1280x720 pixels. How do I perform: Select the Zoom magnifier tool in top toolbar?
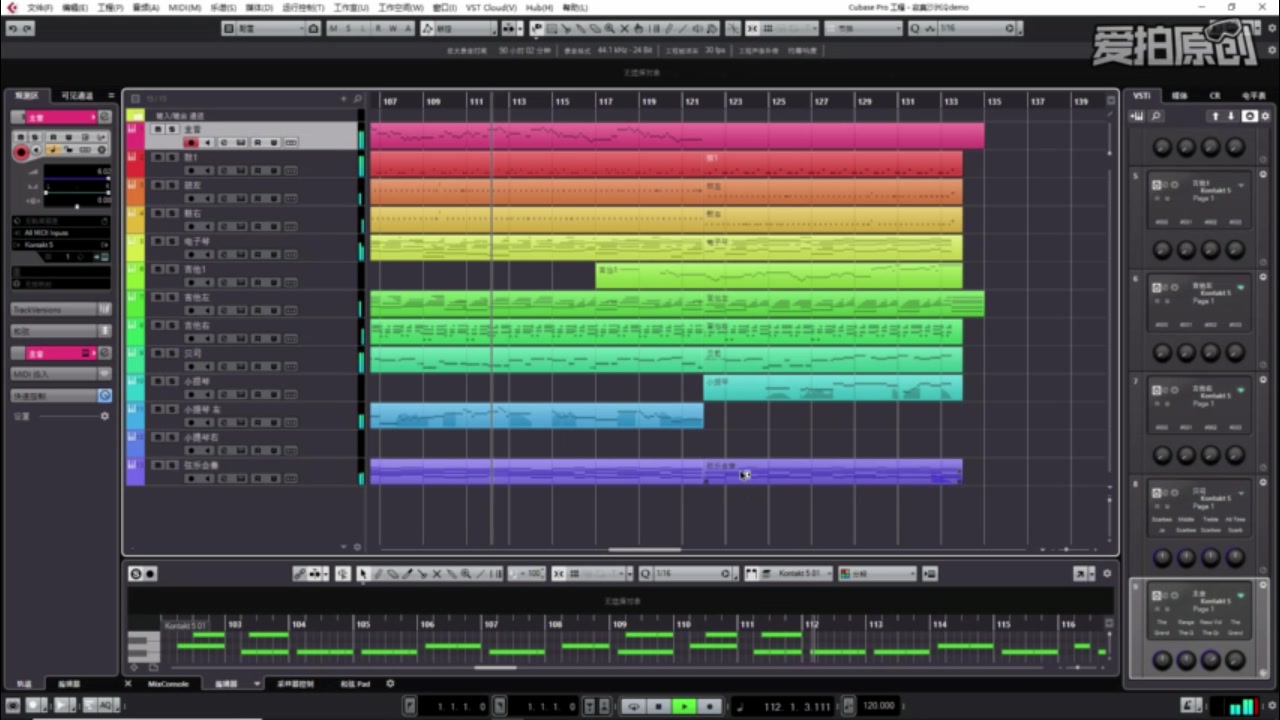[609, 29]
